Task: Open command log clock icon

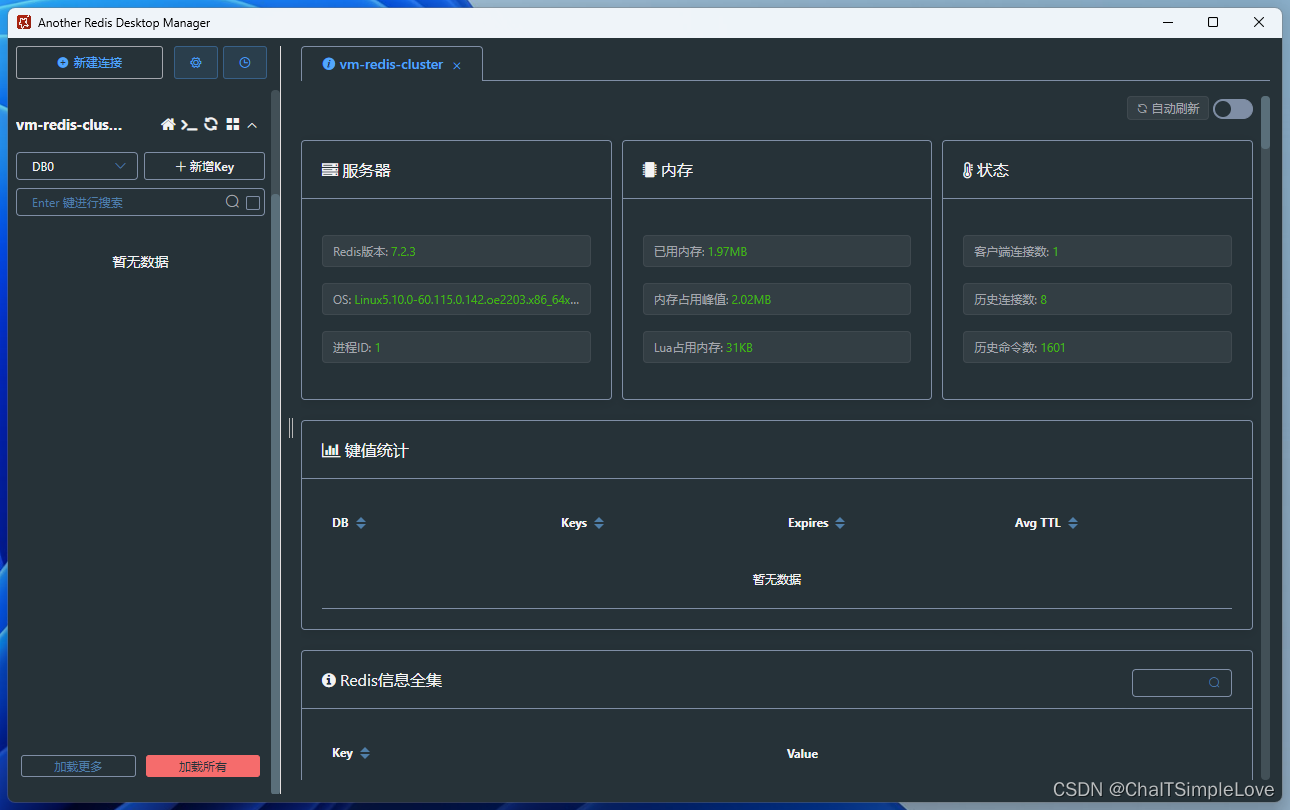Action: 245,62
